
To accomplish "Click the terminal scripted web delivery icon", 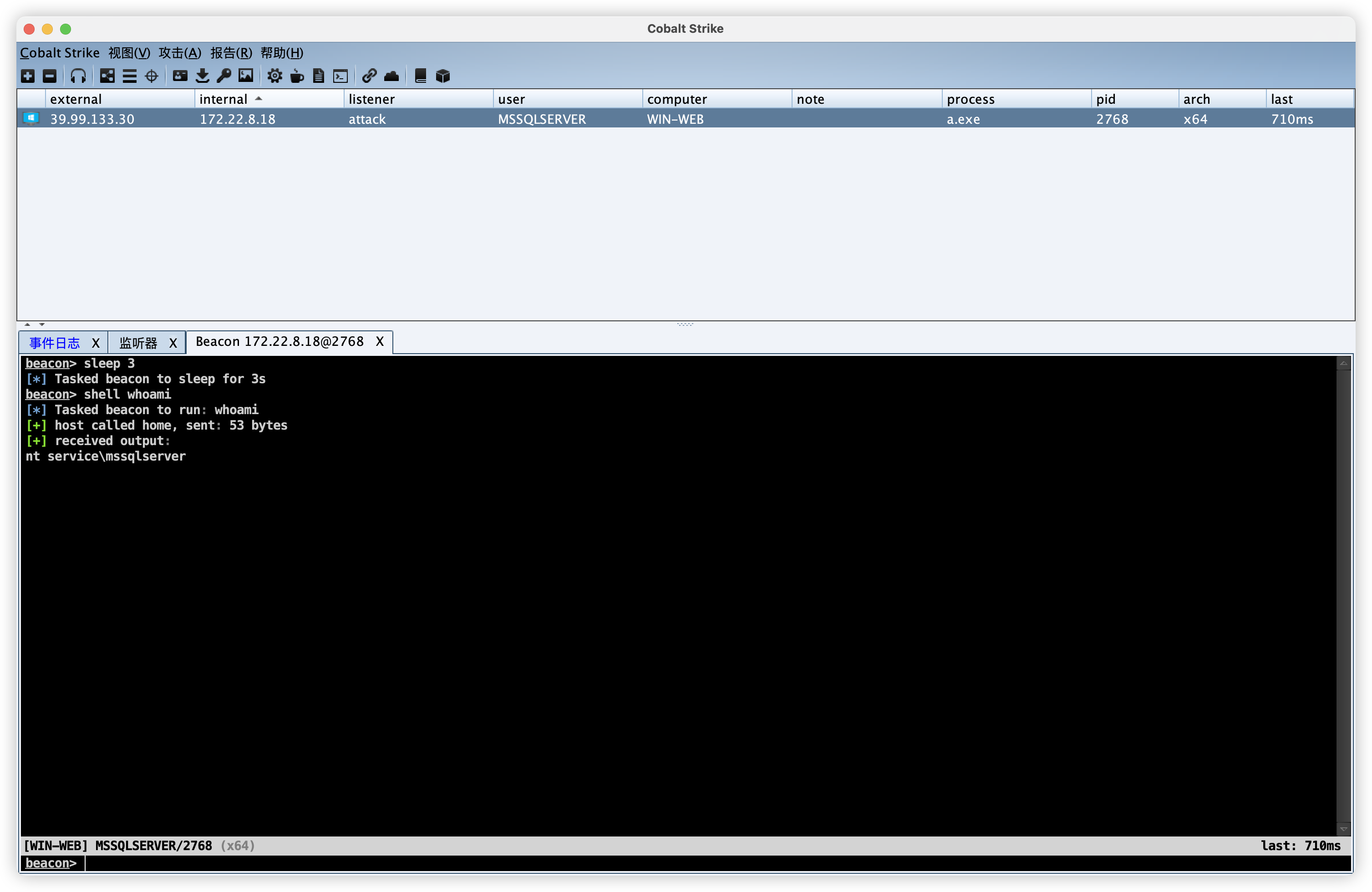I will click(x=340, y=76).
